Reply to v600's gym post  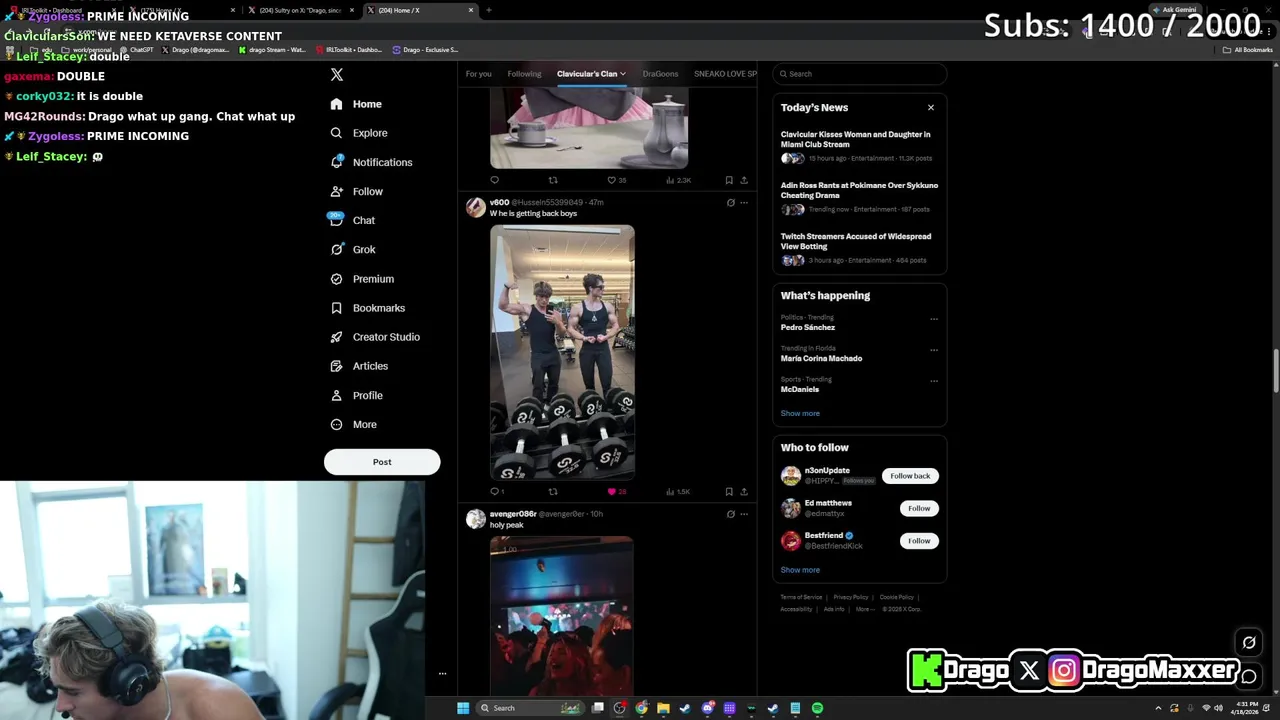497,491
